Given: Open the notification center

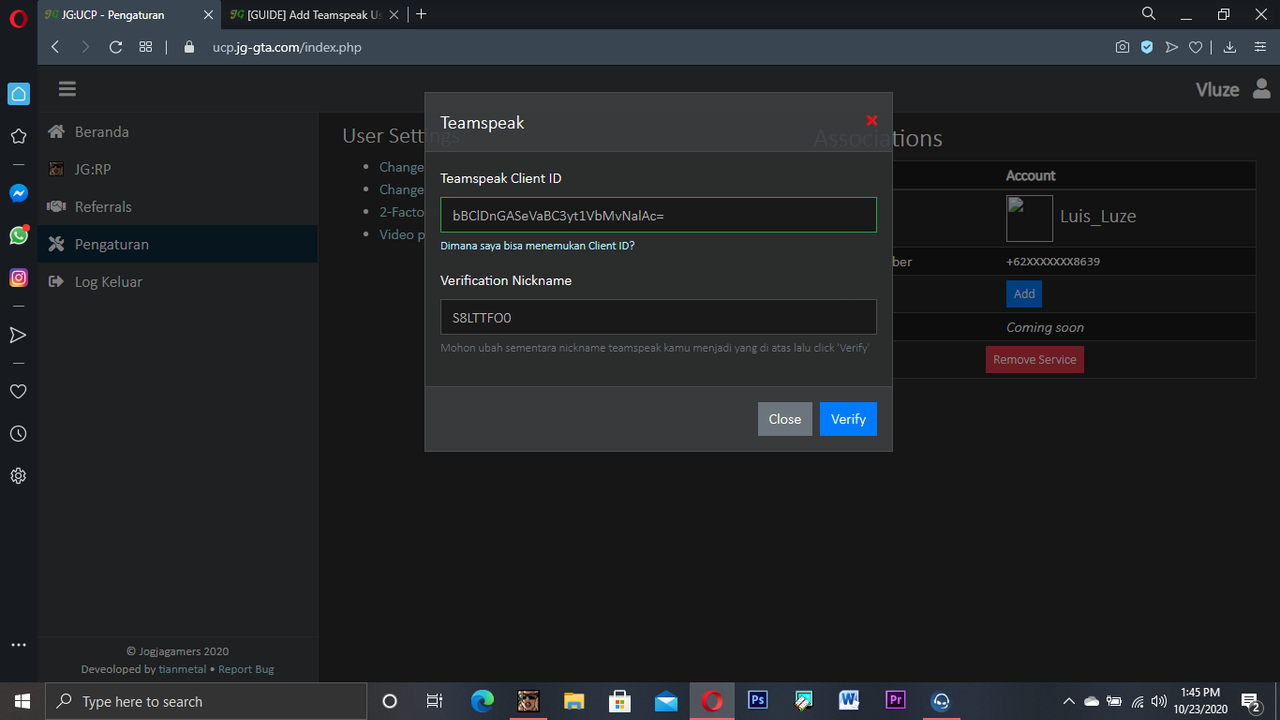Looking at the screenshot, I should [x=1250, y=701].
